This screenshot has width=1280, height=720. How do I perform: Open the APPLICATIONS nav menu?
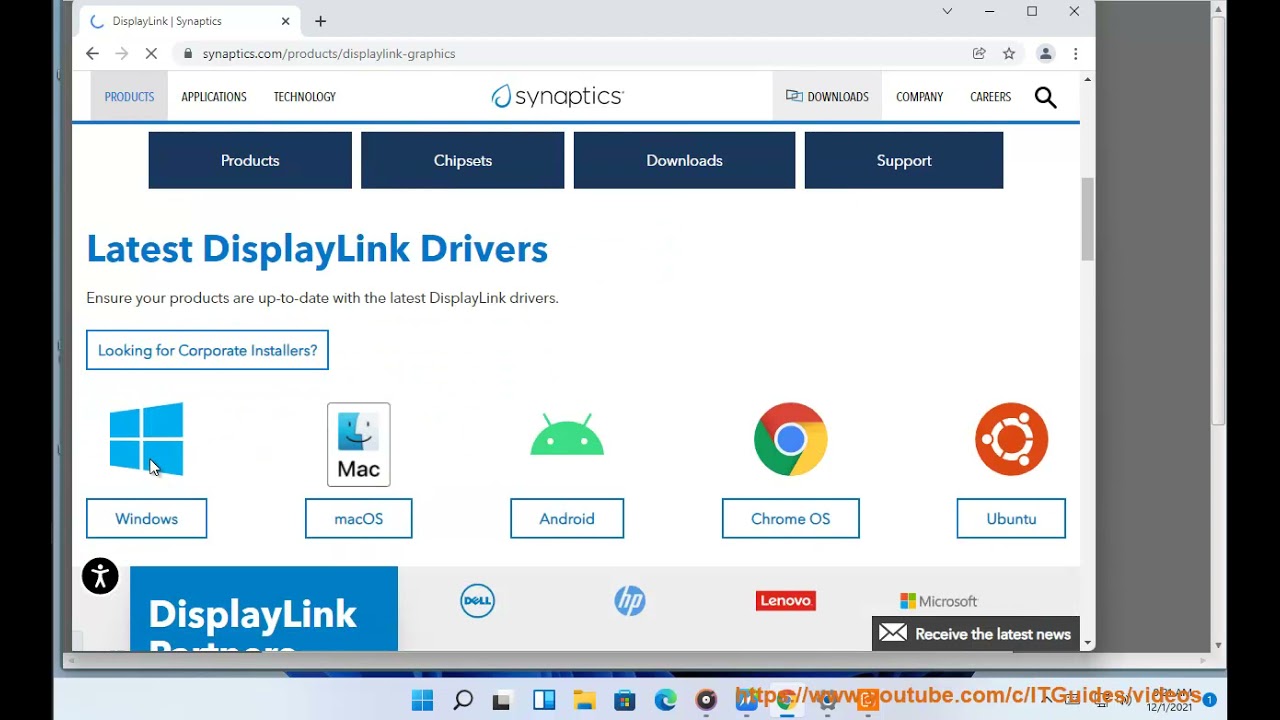214,97
